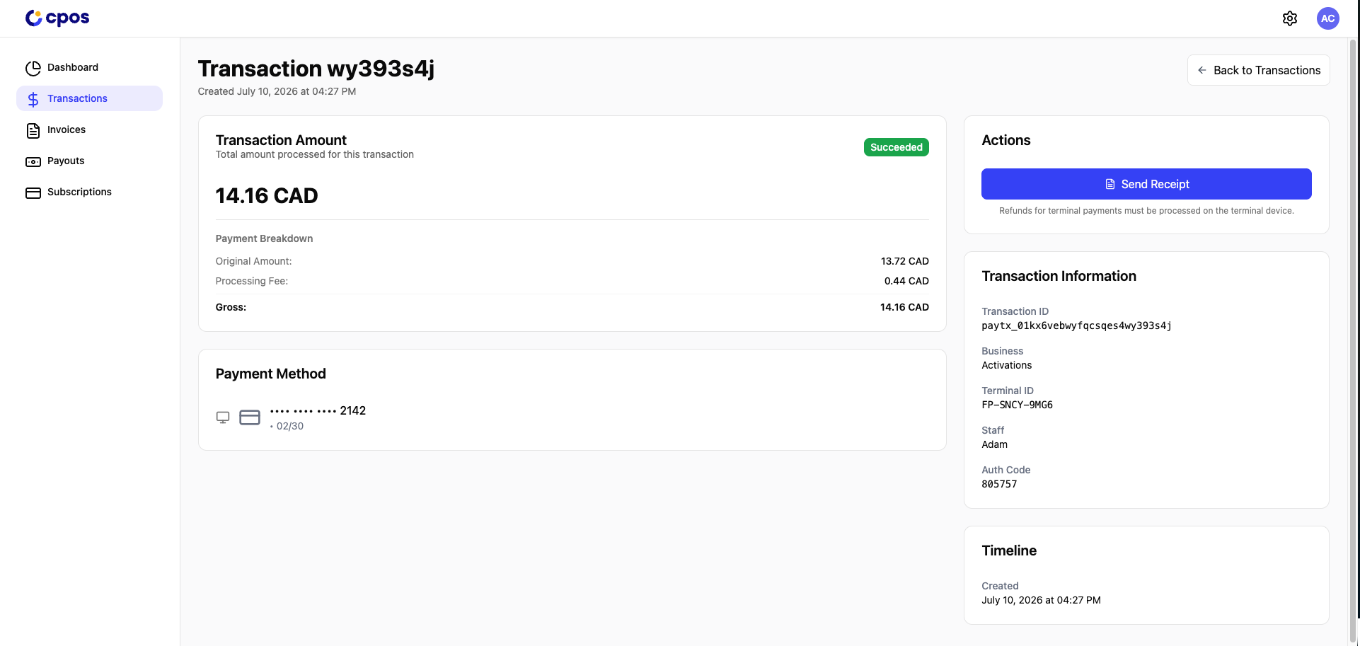The width and height of the screenshot is (1360, 646).
Task: Click the Timeline heading
Action: tap(1009, 550)
